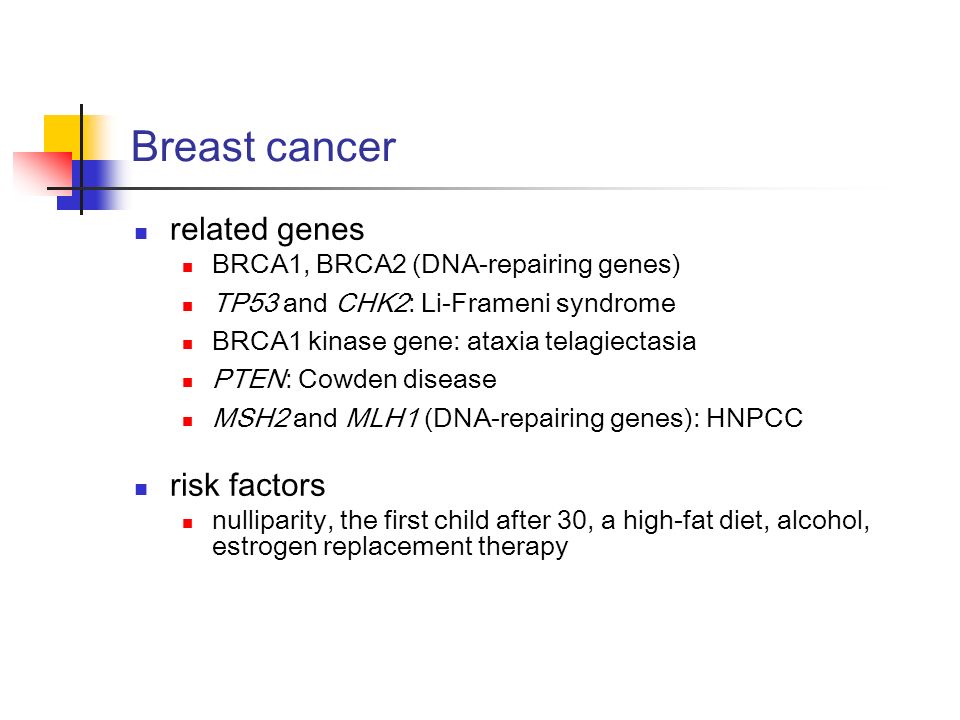Click the red bullet beside TP53 line
The width and height of the screenshot is (960, 720).
[187, 306]
